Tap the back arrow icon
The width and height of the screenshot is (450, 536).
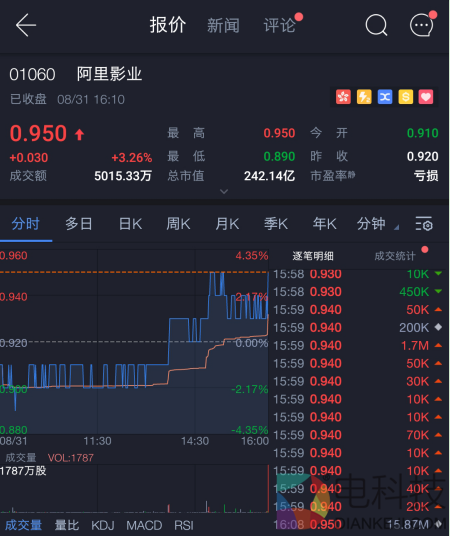click(26, 25)
